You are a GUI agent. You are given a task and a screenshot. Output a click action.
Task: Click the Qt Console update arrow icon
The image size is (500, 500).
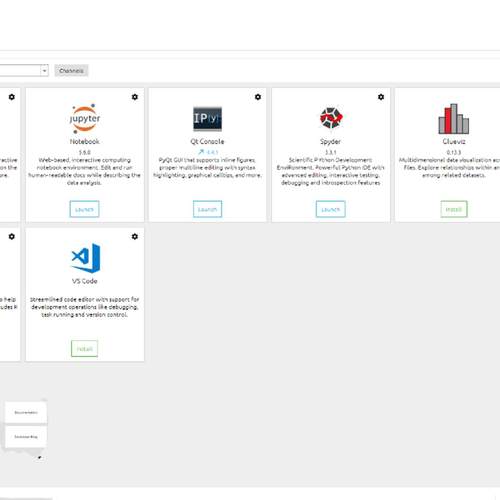click(201, 152)
